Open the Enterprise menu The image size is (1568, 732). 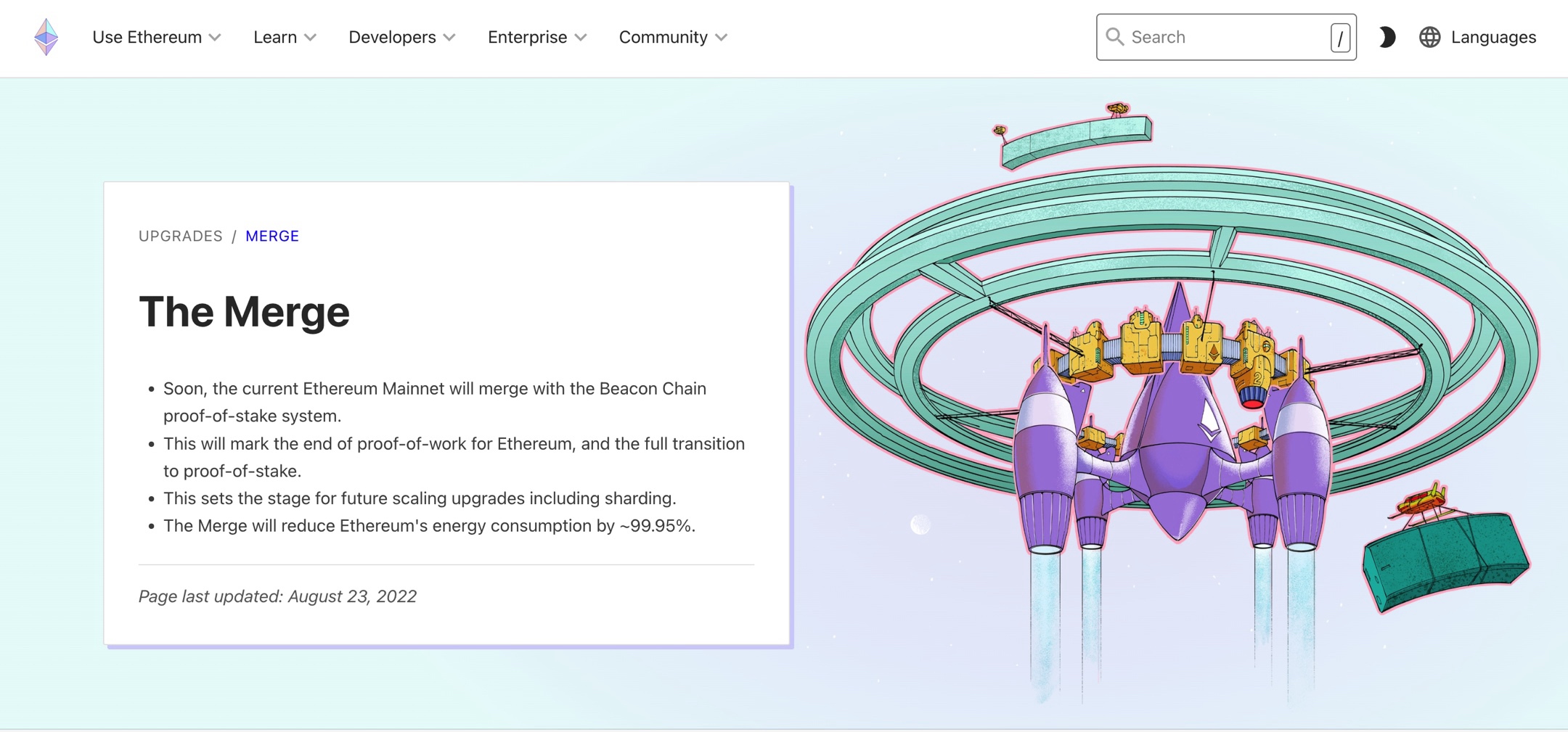536,37
